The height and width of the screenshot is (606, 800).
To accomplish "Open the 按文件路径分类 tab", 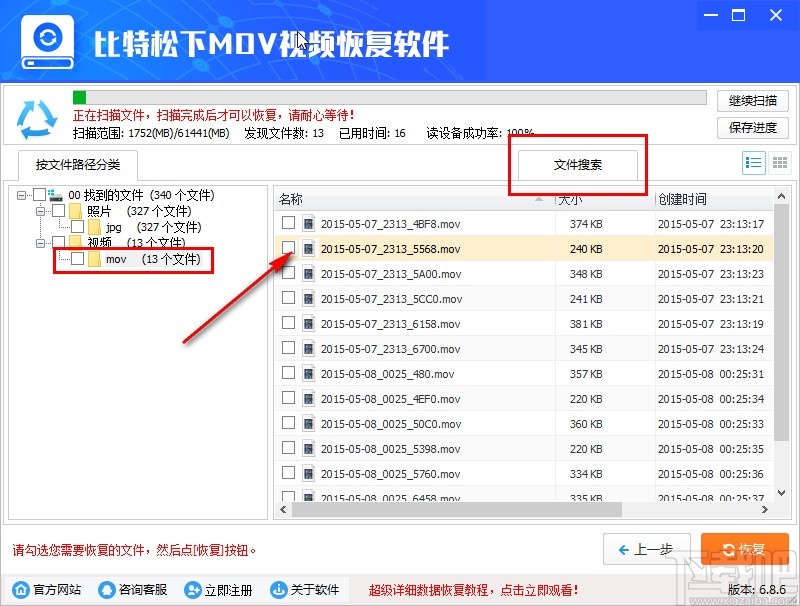I will point(78,164).
